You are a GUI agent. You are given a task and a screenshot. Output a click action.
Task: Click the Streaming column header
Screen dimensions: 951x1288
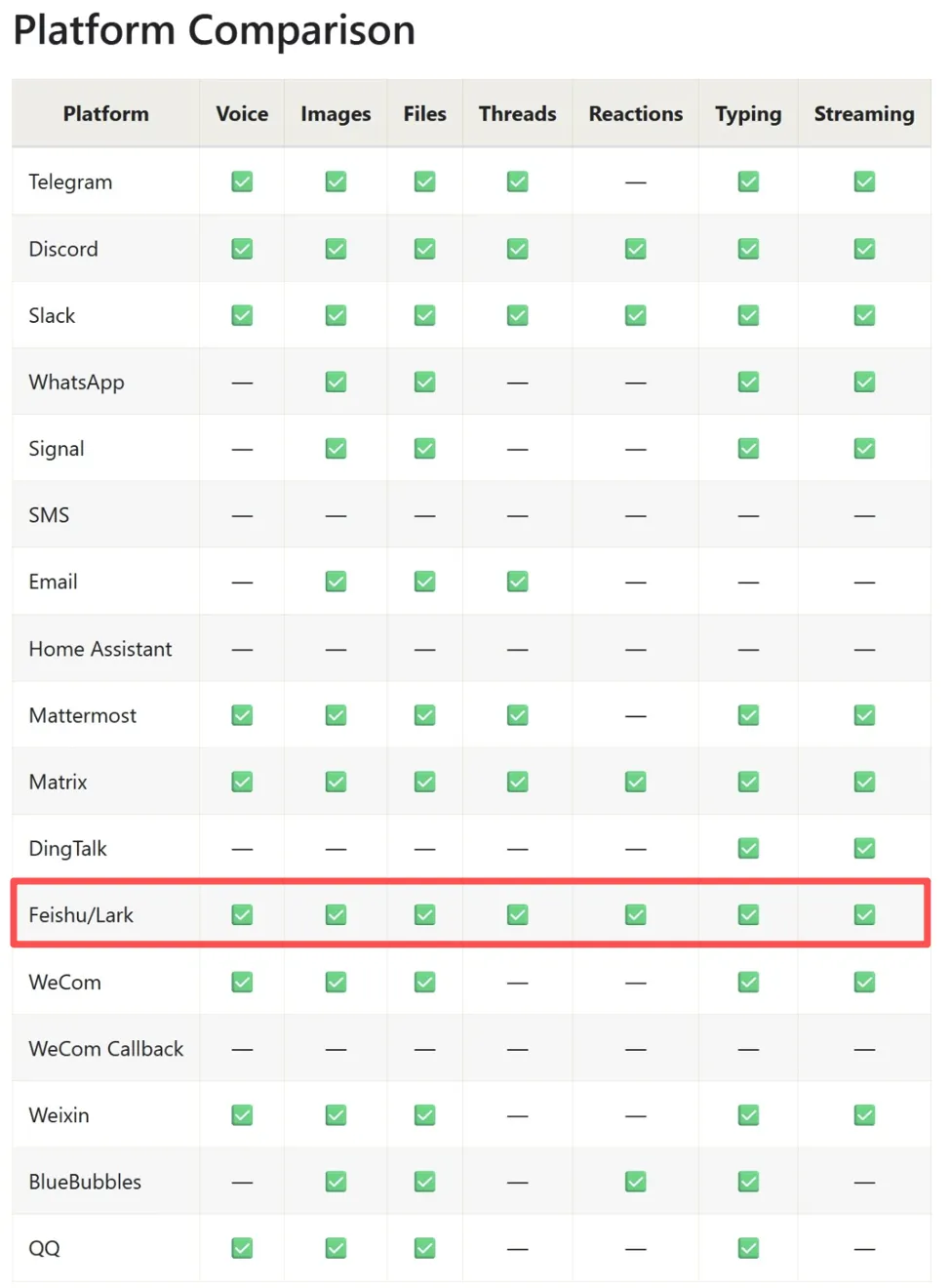(x=863, y=114)
